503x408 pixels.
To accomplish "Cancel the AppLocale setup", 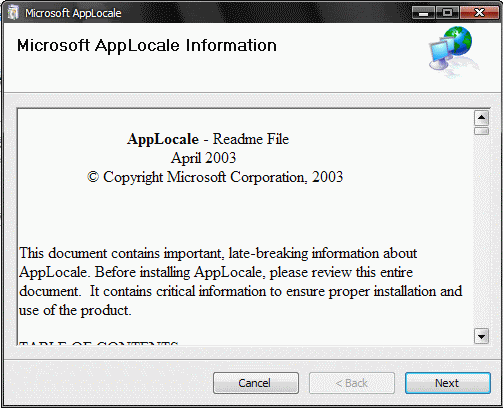I will coord(256,383).
